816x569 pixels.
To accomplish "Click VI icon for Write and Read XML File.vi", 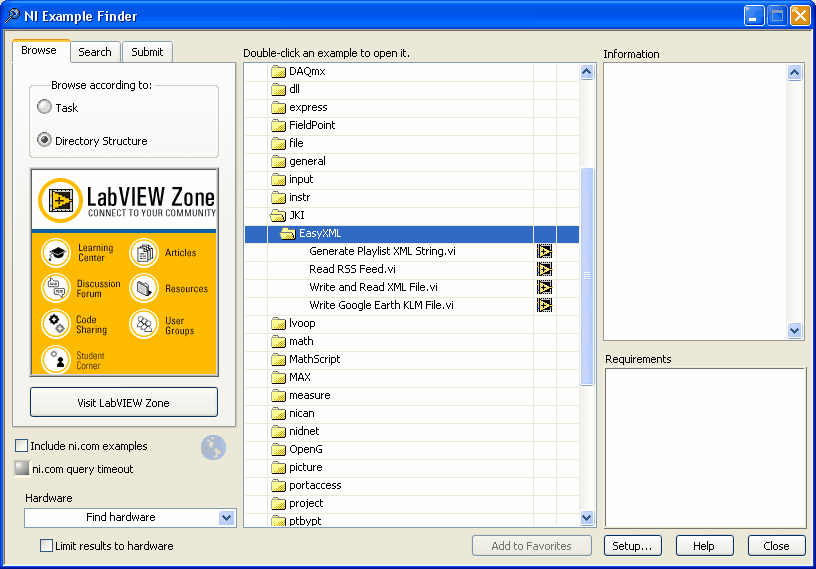I will pos(544,287).
